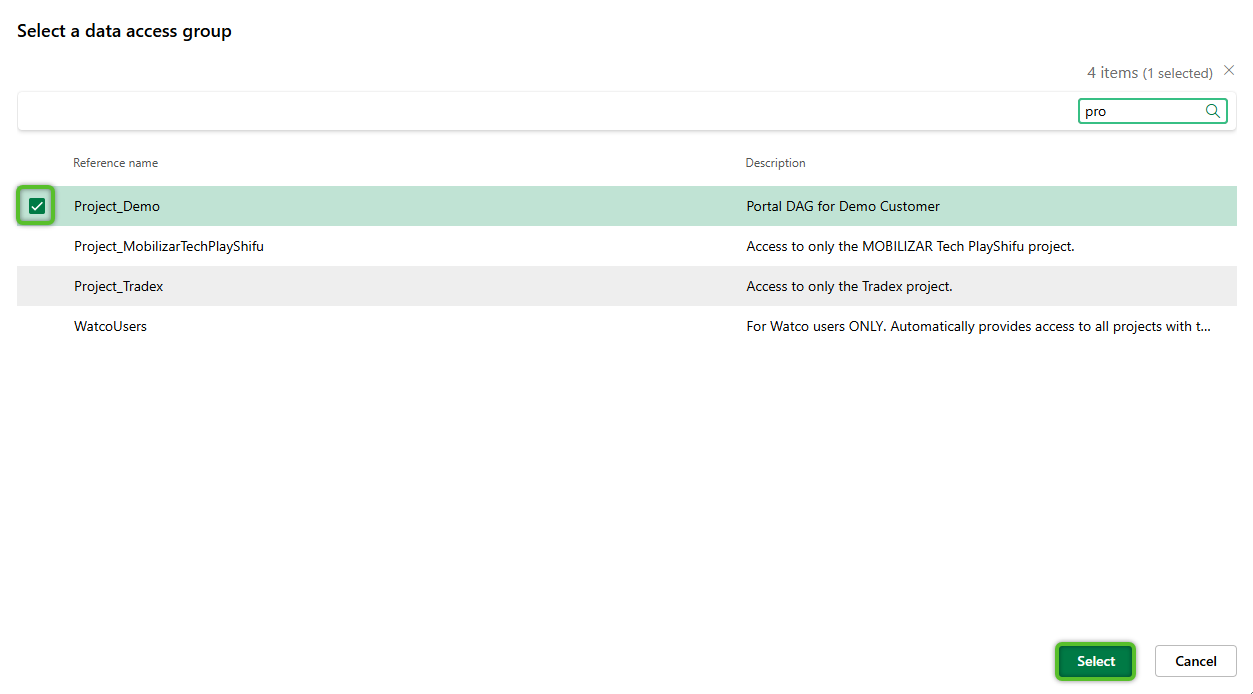Click the Cancel button

pos(1195,661)
